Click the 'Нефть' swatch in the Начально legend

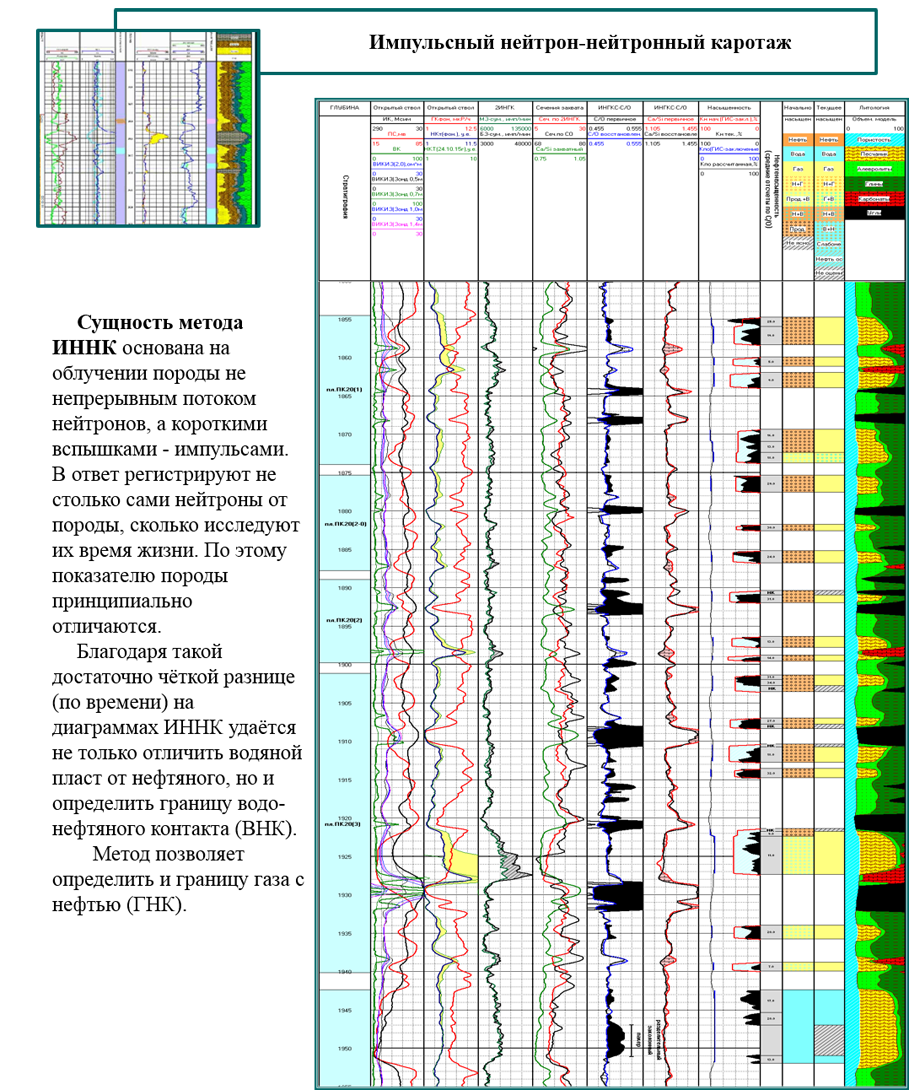coord(798,140)
